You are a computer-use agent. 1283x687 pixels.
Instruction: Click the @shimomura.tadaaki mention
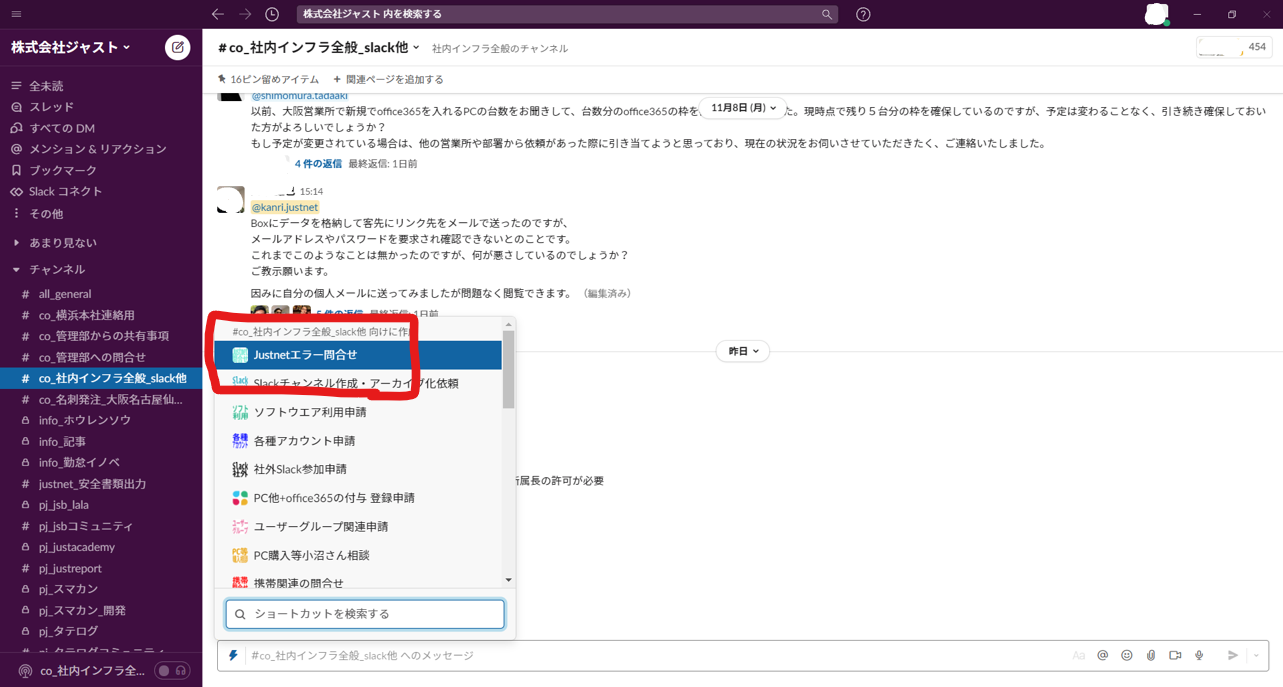[x=299, y=96]
